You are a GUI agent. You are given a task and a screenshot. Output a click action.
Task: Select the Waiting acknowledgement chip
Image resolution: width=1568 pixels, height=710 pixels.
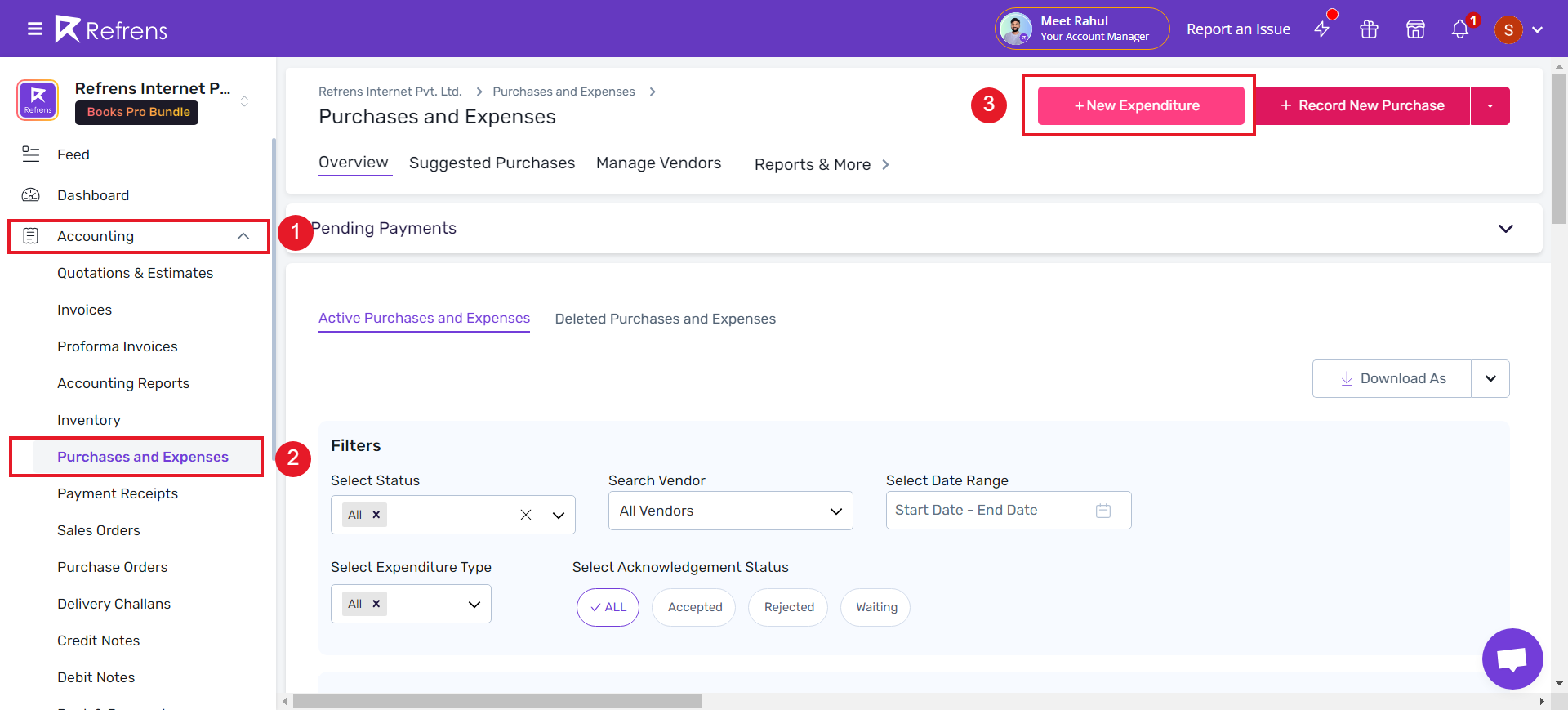click(x=875, y=607)
